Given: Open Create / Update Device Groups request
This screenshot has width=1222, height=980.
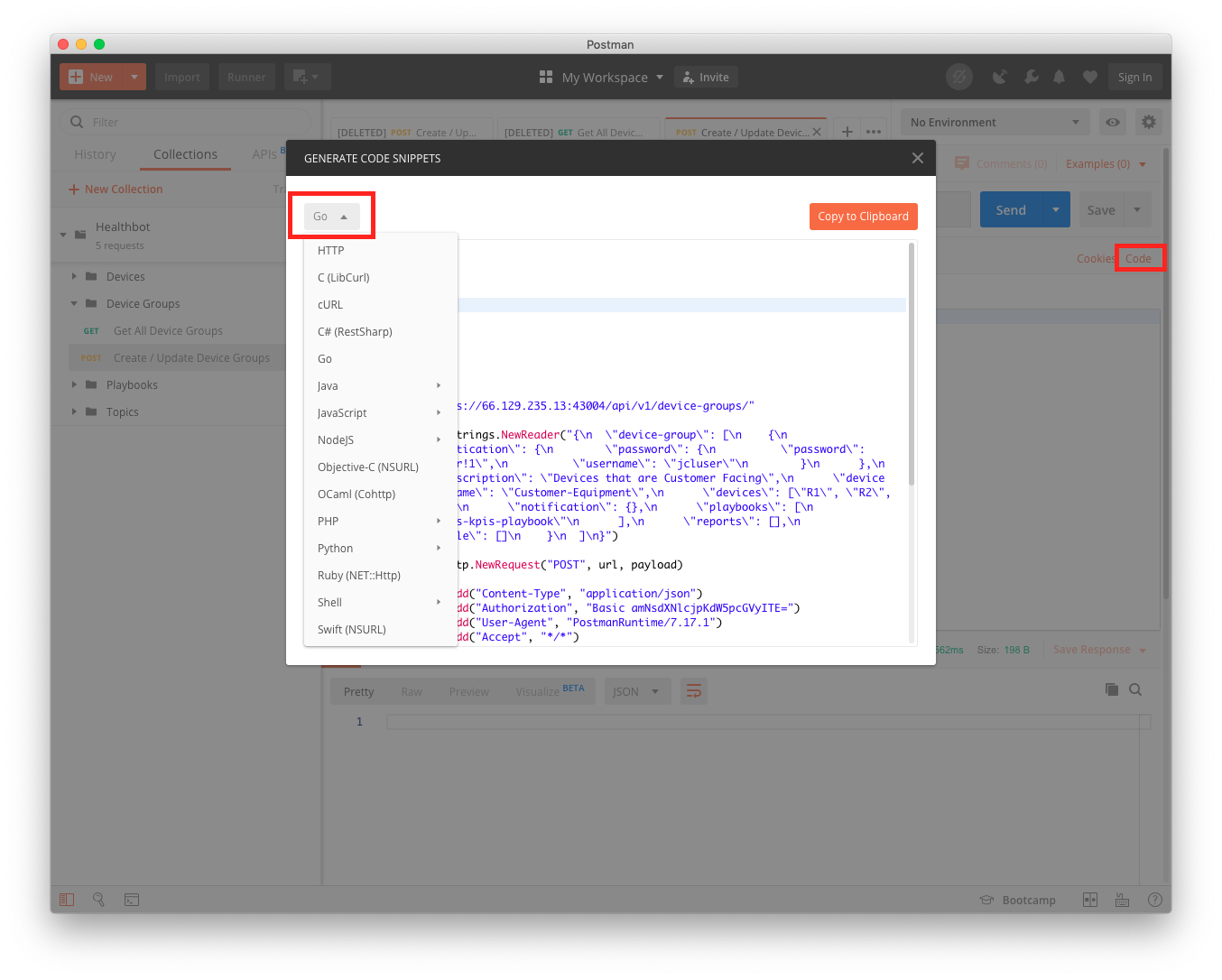Looking at the screenshot, I should (177, 358).
